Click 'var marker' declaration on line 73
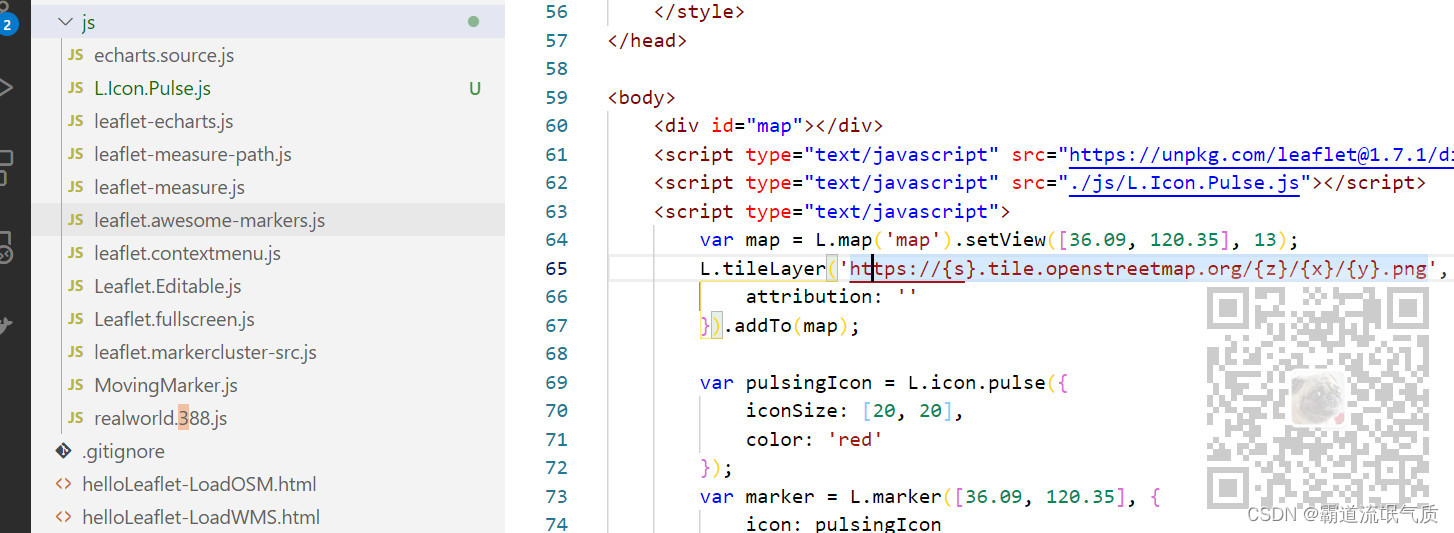The image size is (1454, 533). click(x=763, y=497)
